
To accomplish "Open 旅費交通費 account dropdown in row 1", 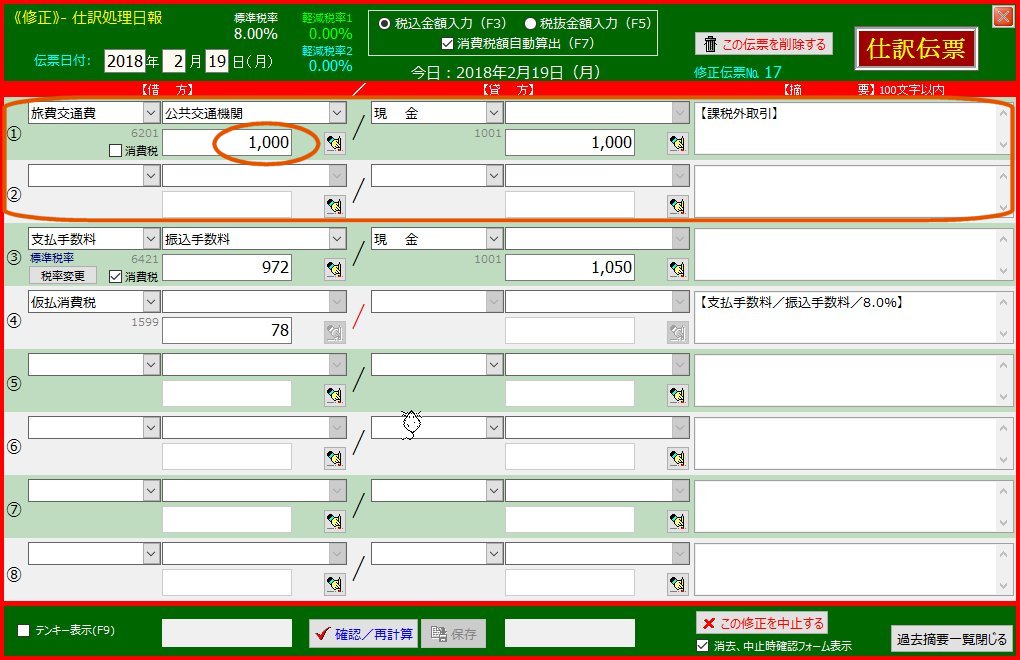I will (151, 113).
